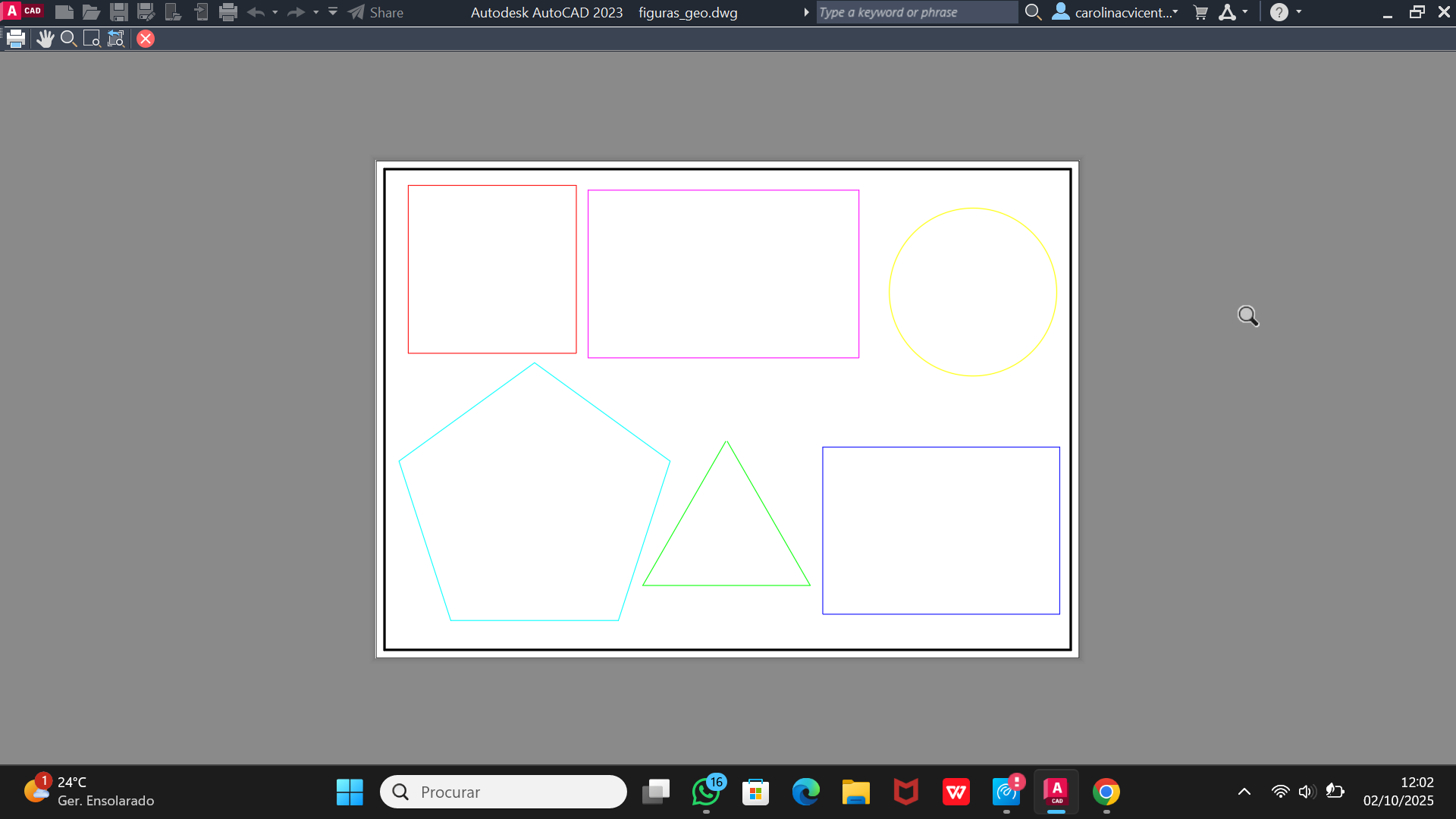Click the Share button
Image resolution: width=1456 pixels, height=819 pixels.
pyautogui.click(x=376, y=12)
